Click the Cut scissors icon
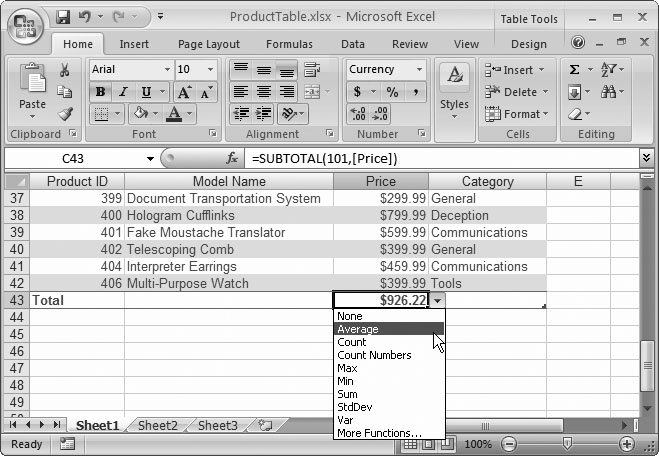The width and height of the screenshot is (659, 456). tap(65, 70)
